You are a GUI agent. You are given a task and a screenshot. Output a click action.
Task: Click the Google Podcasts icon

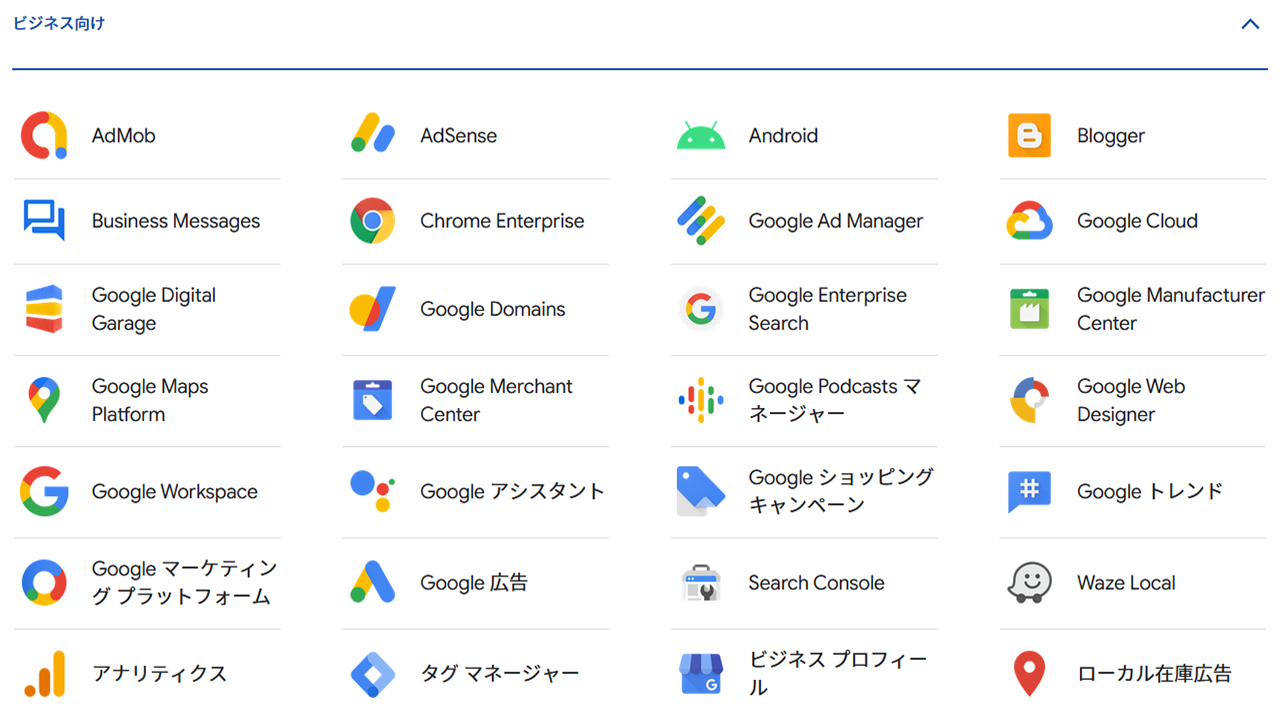(700, 400)
